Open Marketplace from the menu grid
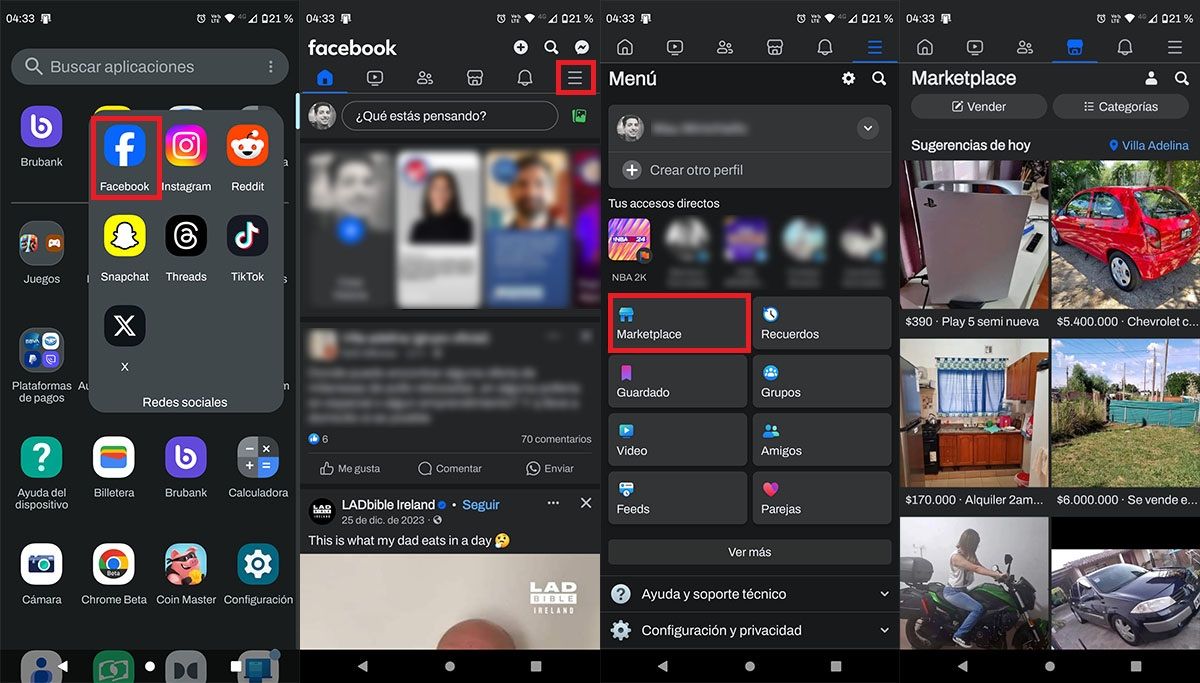The height and width of the screenshot is (683, 1200). point(678,323)
